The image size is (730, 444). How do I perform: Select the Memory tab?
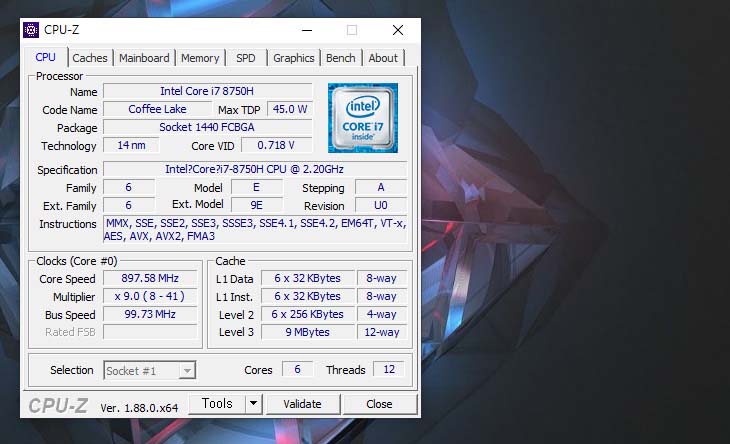pyautogui.click(x=200, y=58)
